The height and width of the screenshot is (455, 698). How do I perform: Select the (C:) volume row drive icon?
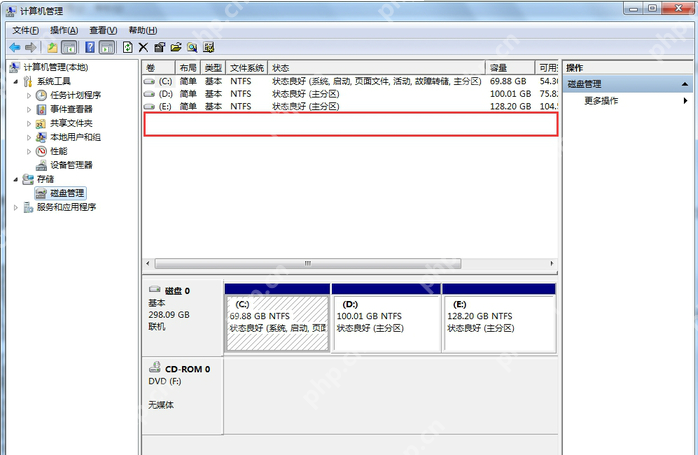(x=150, y=81)
